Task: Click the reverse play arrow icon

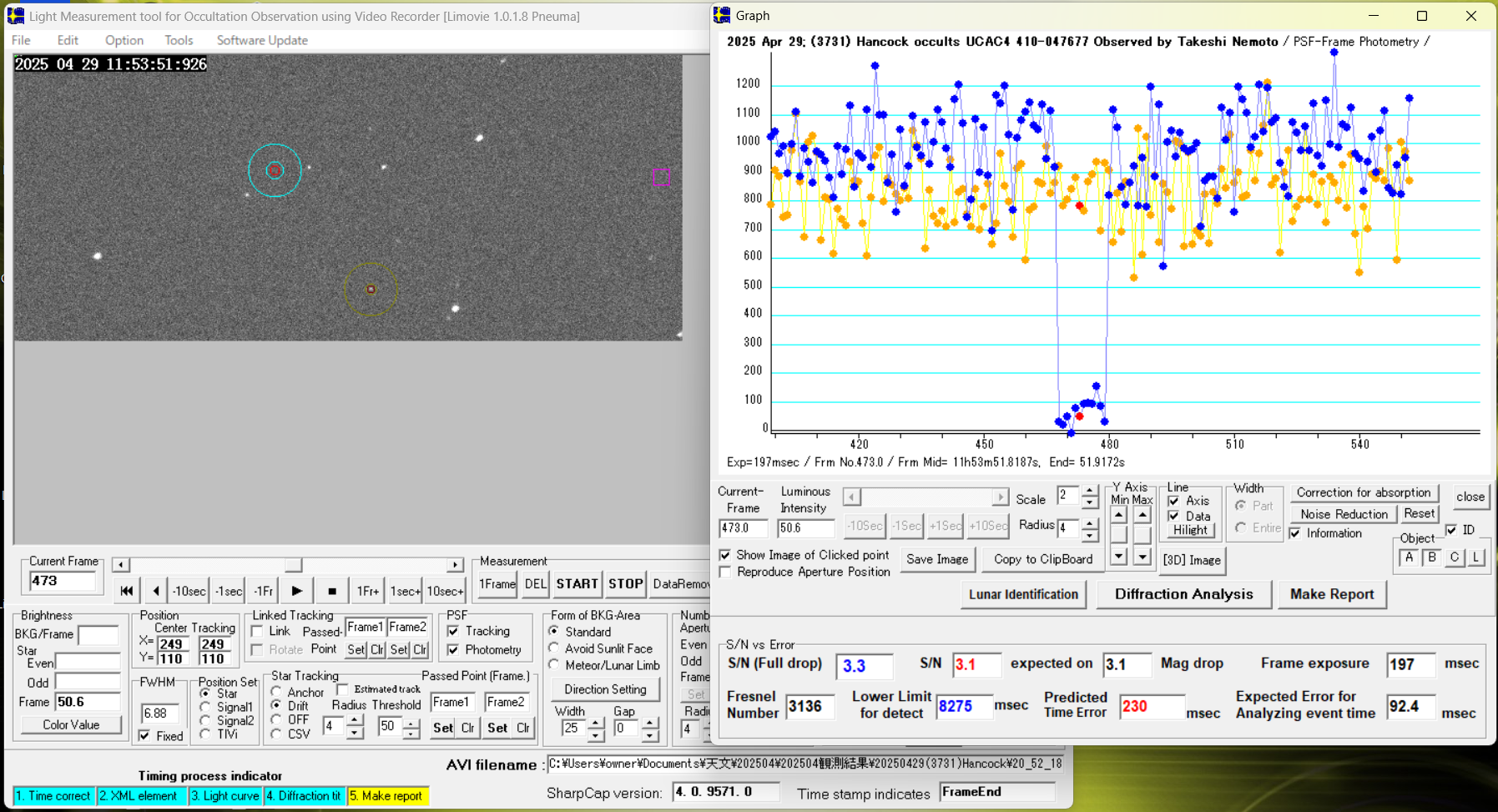Action: pyautogui.click(x=156, y=591)
